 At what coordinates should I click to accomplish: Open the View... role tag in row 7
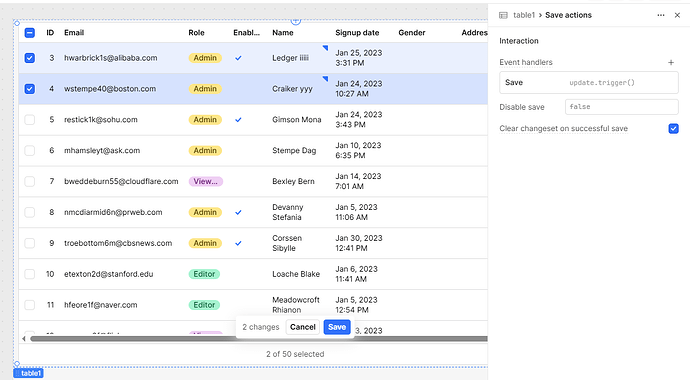[206, 181]
